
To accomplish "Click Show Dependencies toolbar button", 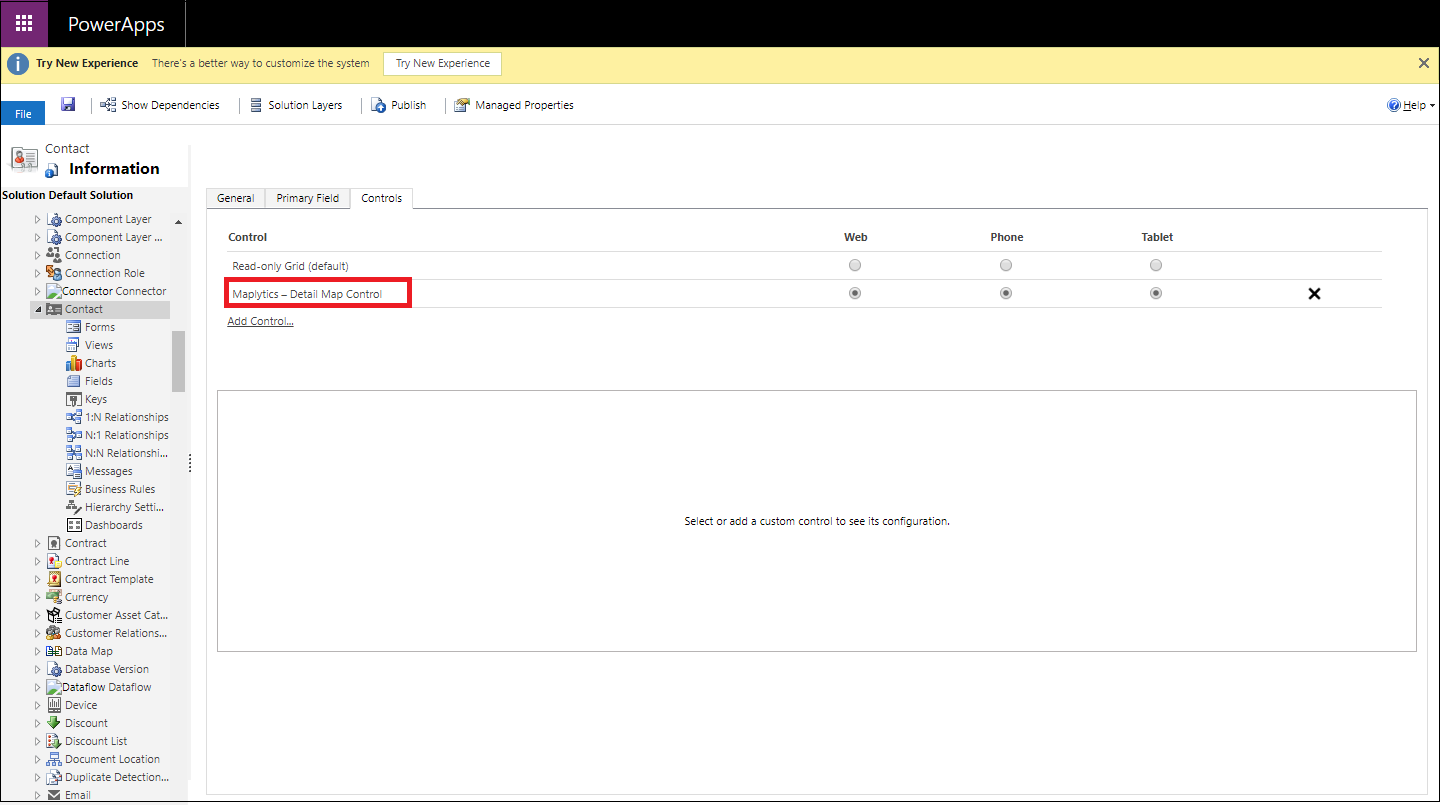I will point(160,105).
